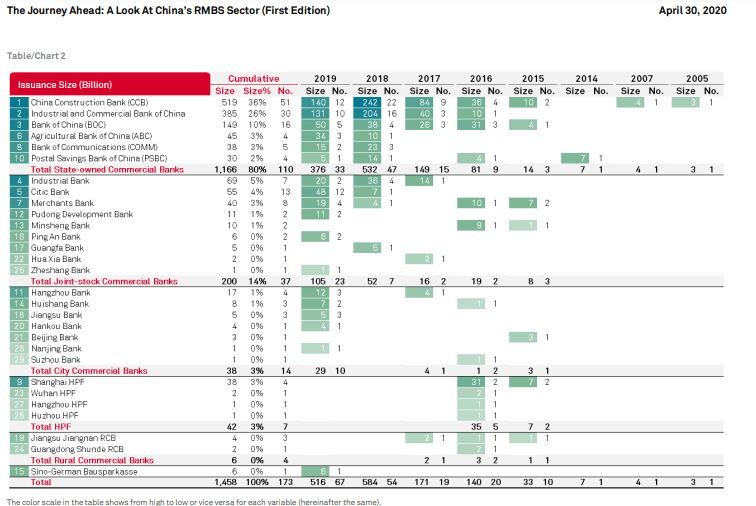Click the dark 242 cell for CCB in 2018
Viewport: 756px width, 506px height.
[369, 102]
